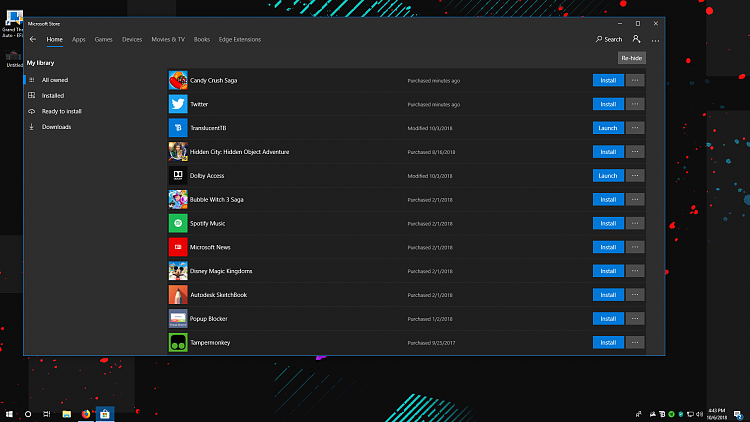The width and height of the screenshot is (750, 422).
Task: Open File Explorer from taskbar
Action: (x=66, y=414)
